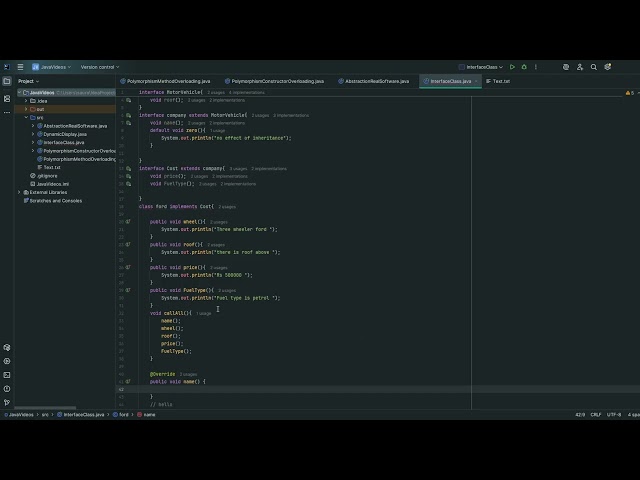640x480 pixels.
Task: Open the InterfaceClass run configuration dropdown
Action: (x=481, y=67)
